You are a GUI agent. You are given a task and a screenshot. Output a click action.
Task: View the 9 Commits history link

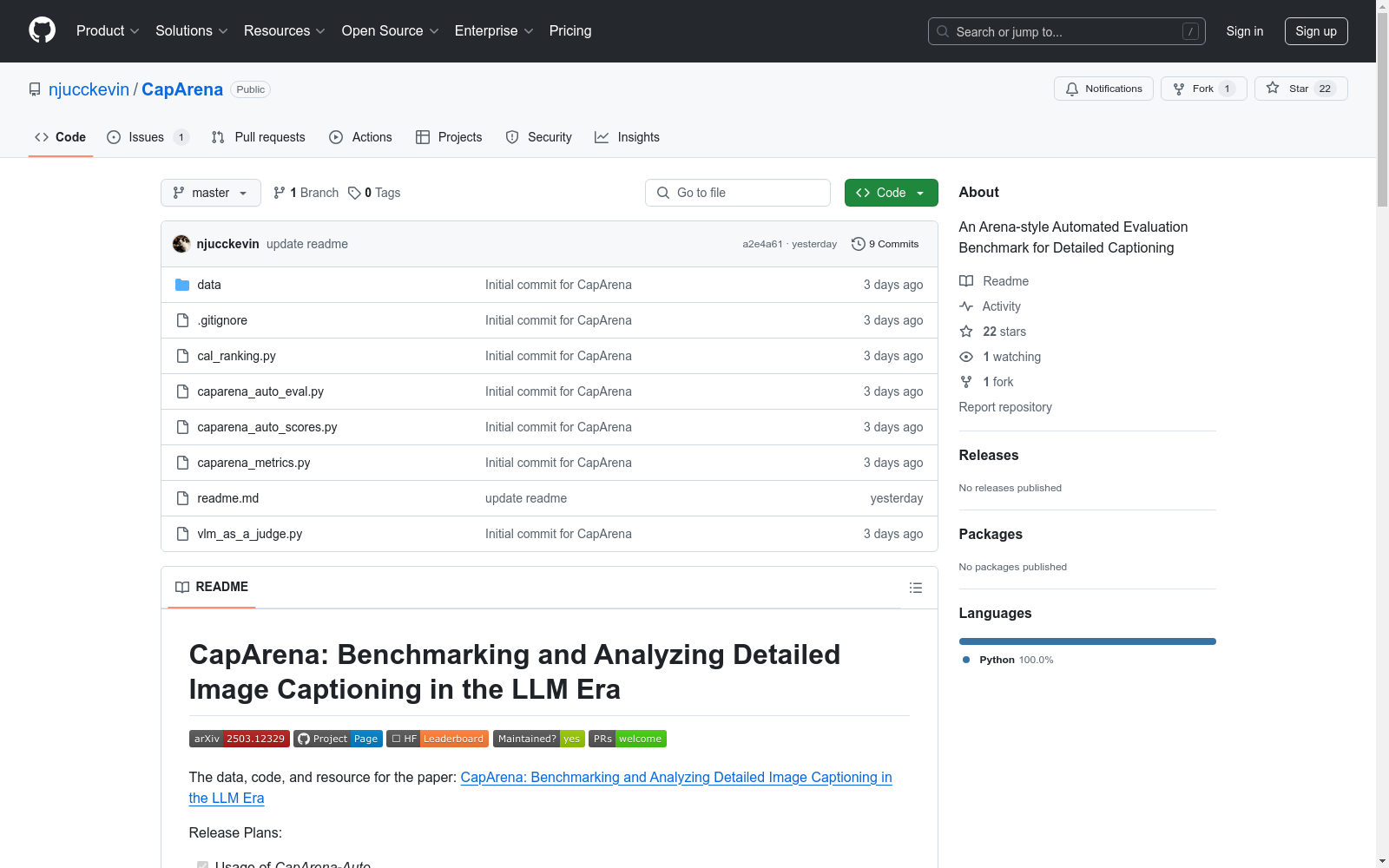tap(885, 244)
